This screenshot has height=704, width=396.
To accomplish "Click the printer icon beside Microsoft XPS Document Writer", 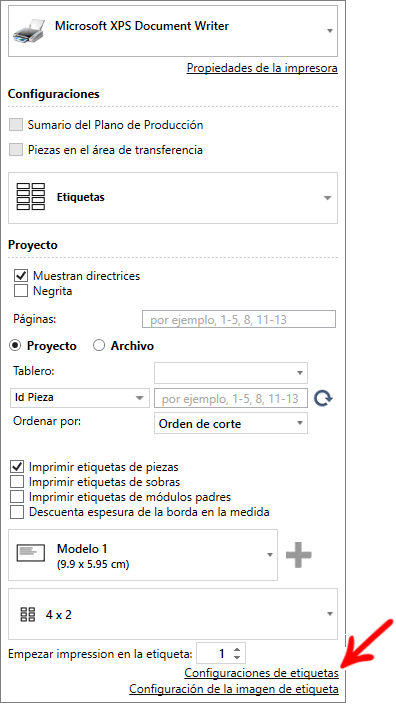I will tap(29, 31).
